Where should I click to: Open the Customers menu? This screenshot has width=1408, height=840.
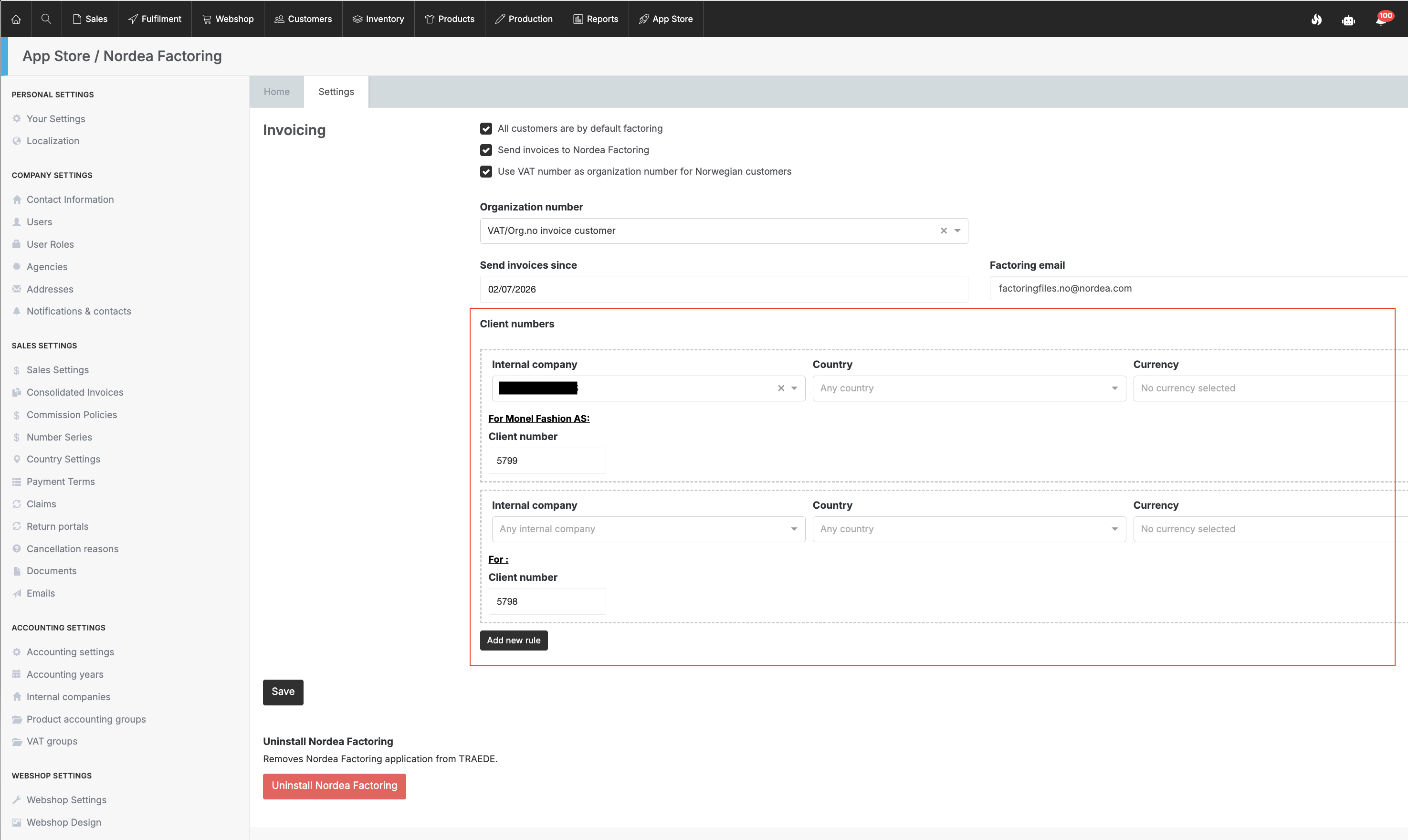click(304, 19)
